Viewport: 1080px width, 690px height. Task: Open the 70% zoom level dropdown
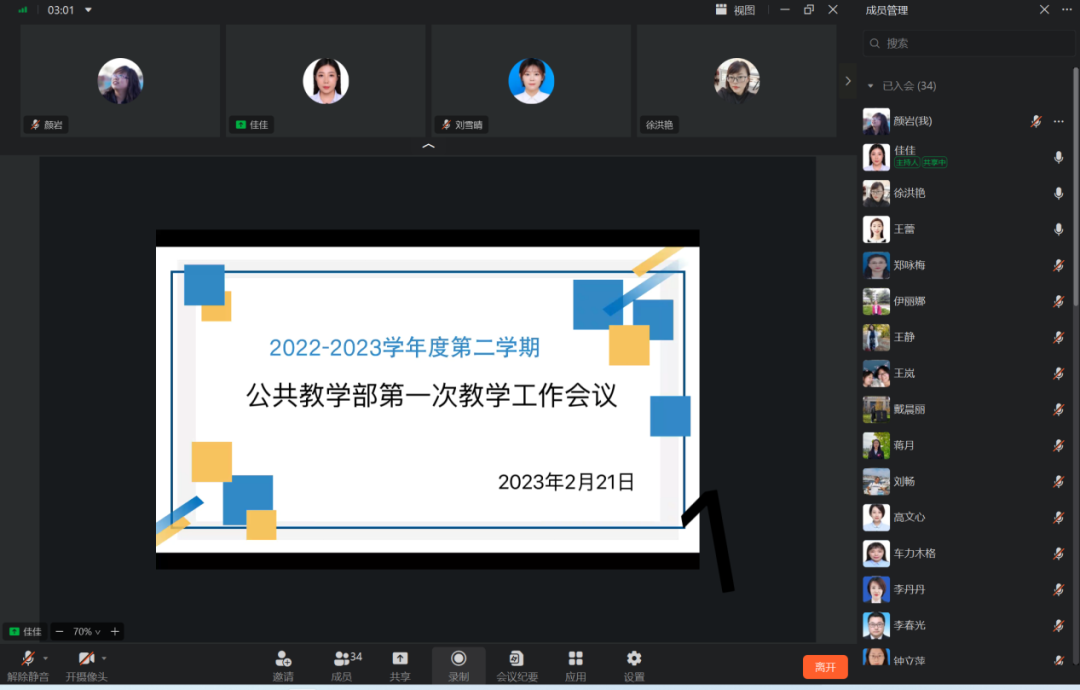pos(87,631)
